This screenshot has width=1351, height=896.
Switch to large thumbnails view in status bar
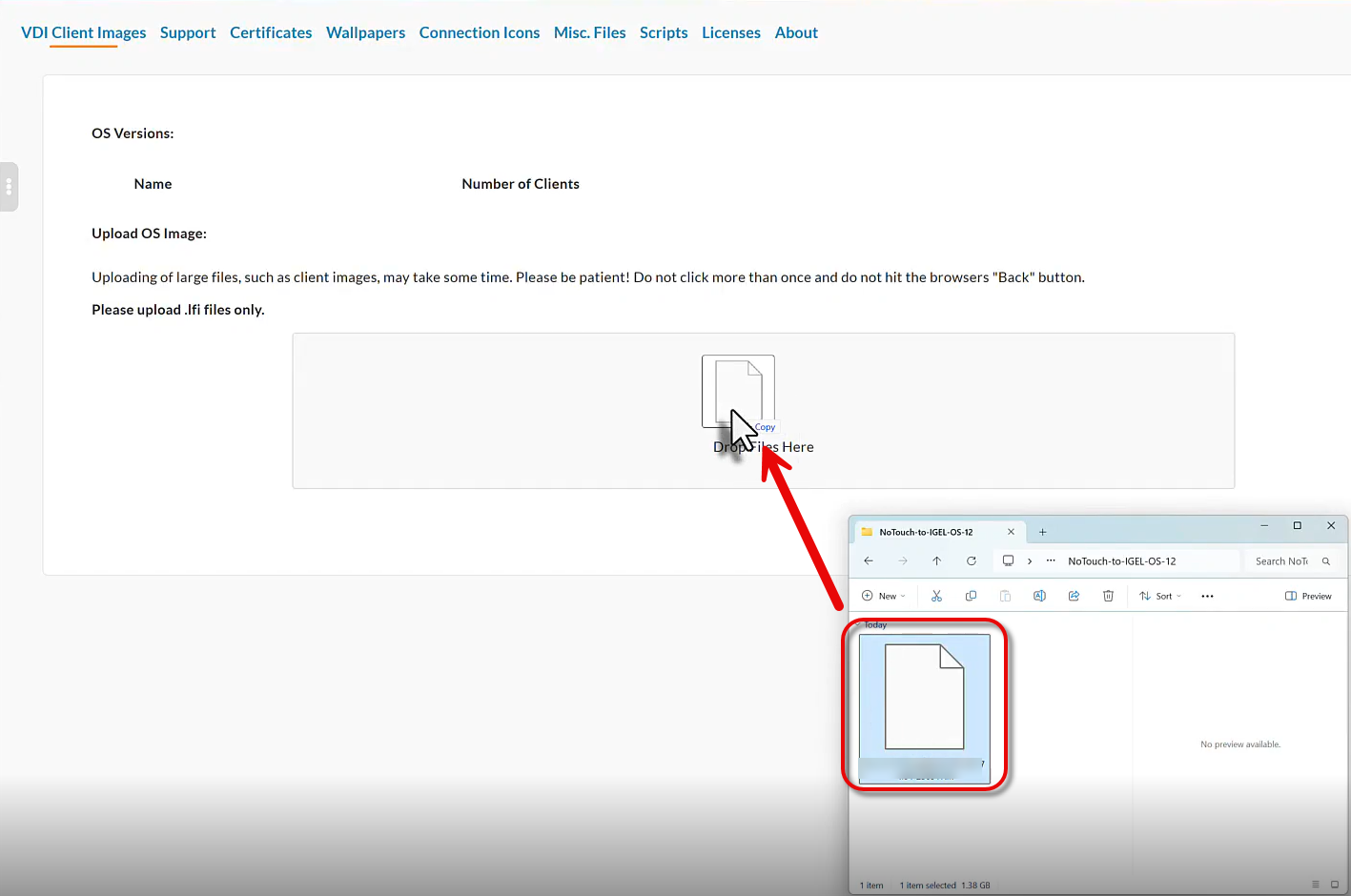(1335, 885)
